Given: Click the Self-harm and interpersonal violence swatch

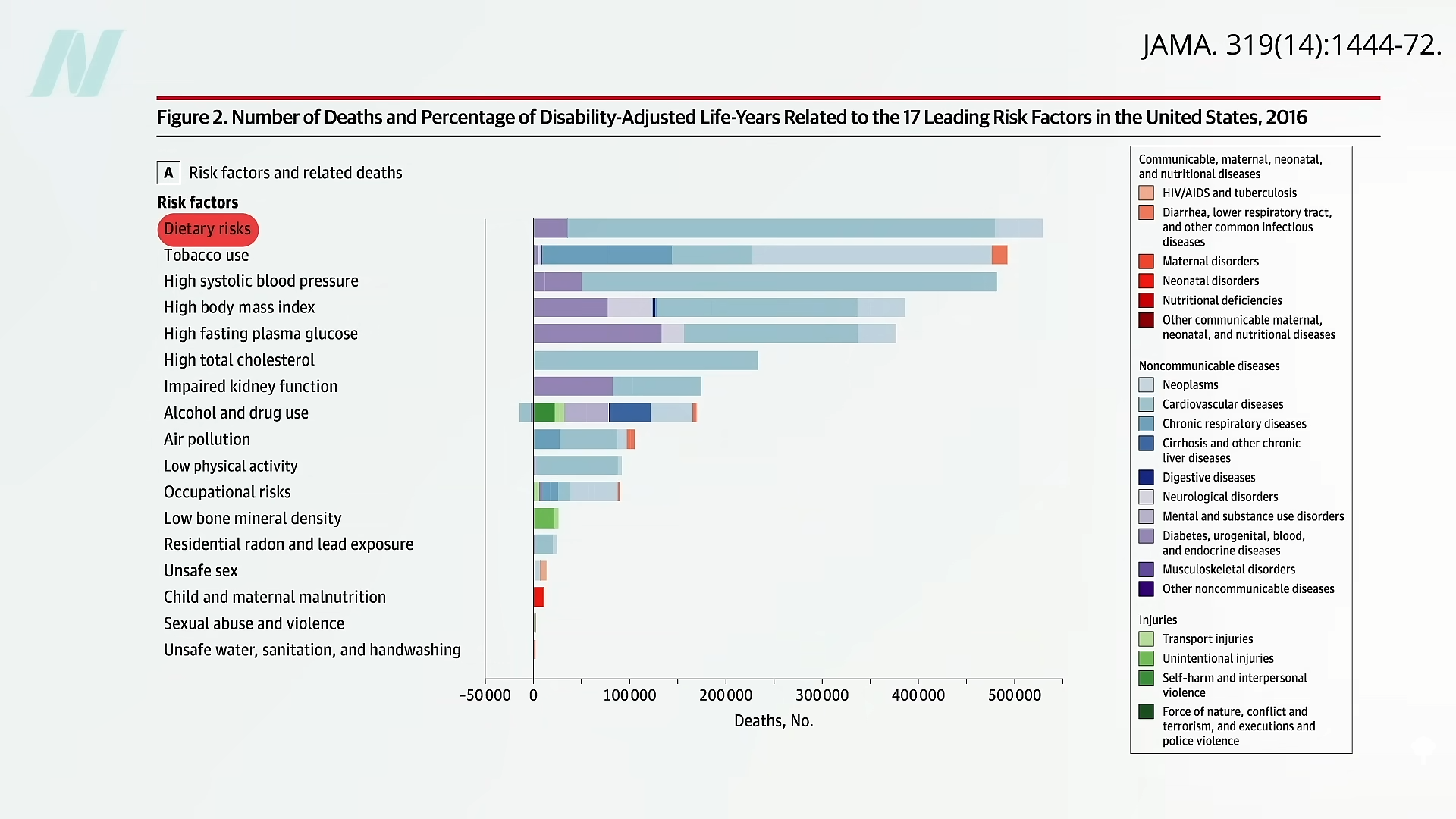Looking at the screenshot, I should point(1146,679).
